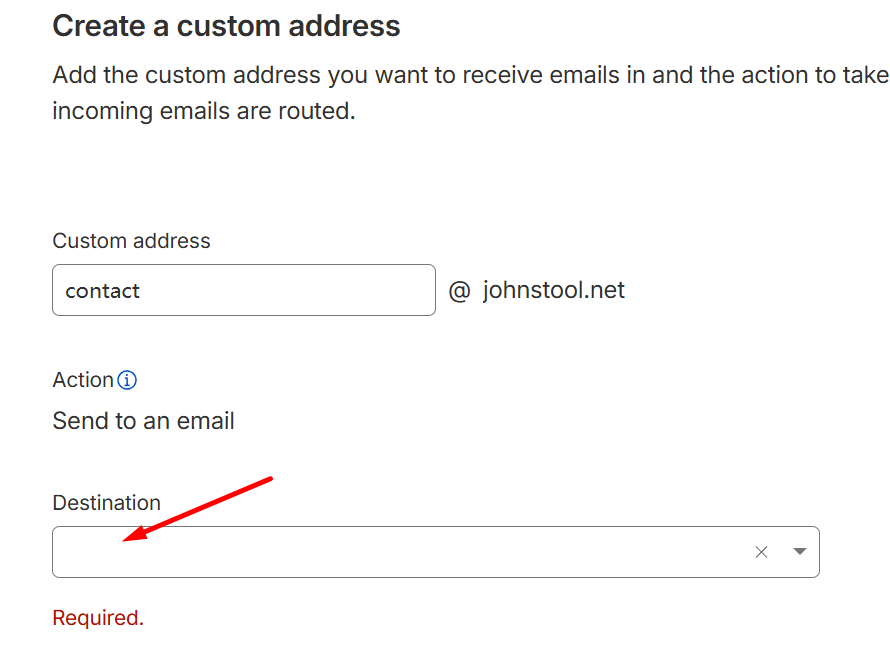
Task: Click the 'Send to an email' action text
Action: (x=143, y=421)
